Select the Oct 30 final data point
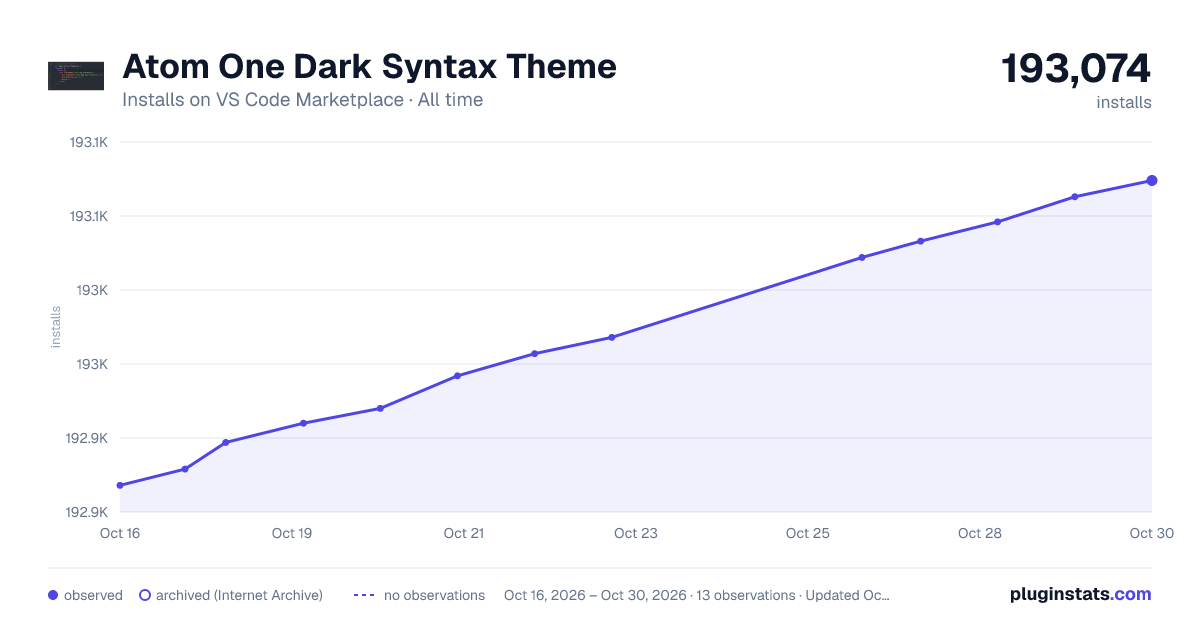Image resolution: width=1200 pixels, height=630 pixels. (1152, 180)
